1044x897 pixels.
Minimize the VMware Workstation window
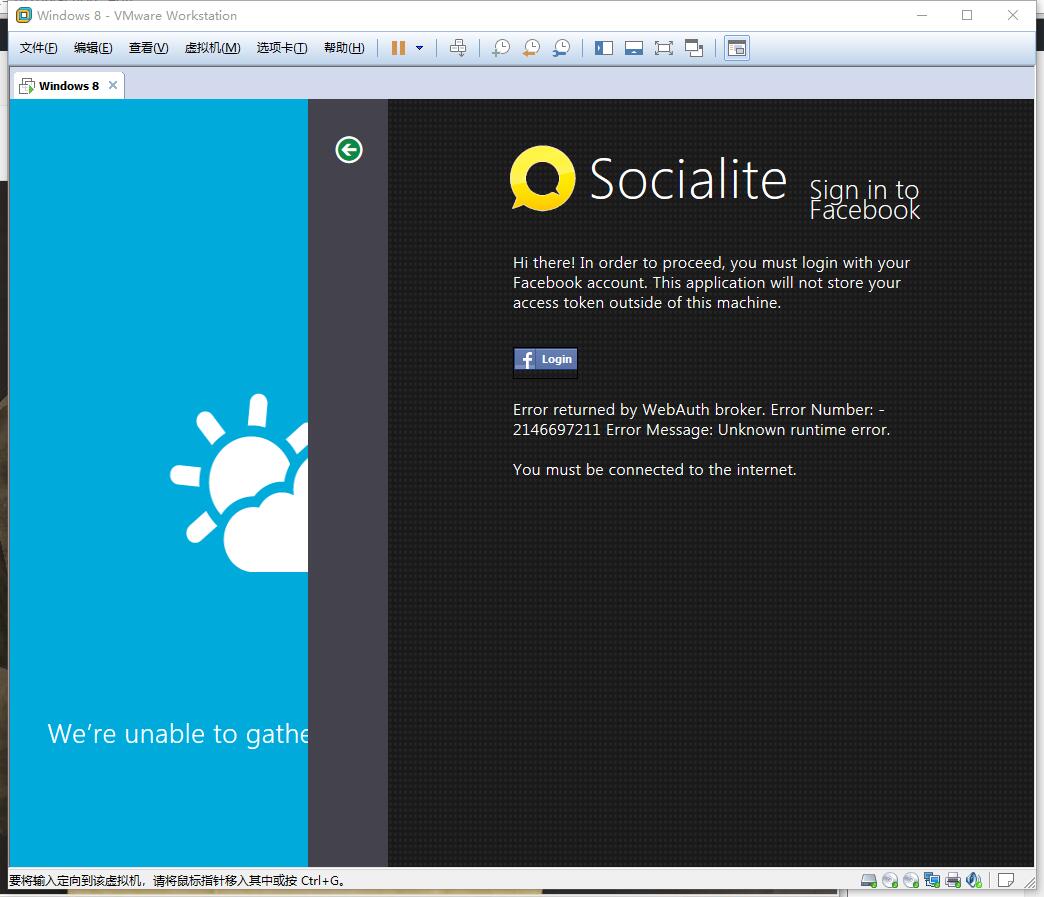pyautogui.click(x=922, y=15)
